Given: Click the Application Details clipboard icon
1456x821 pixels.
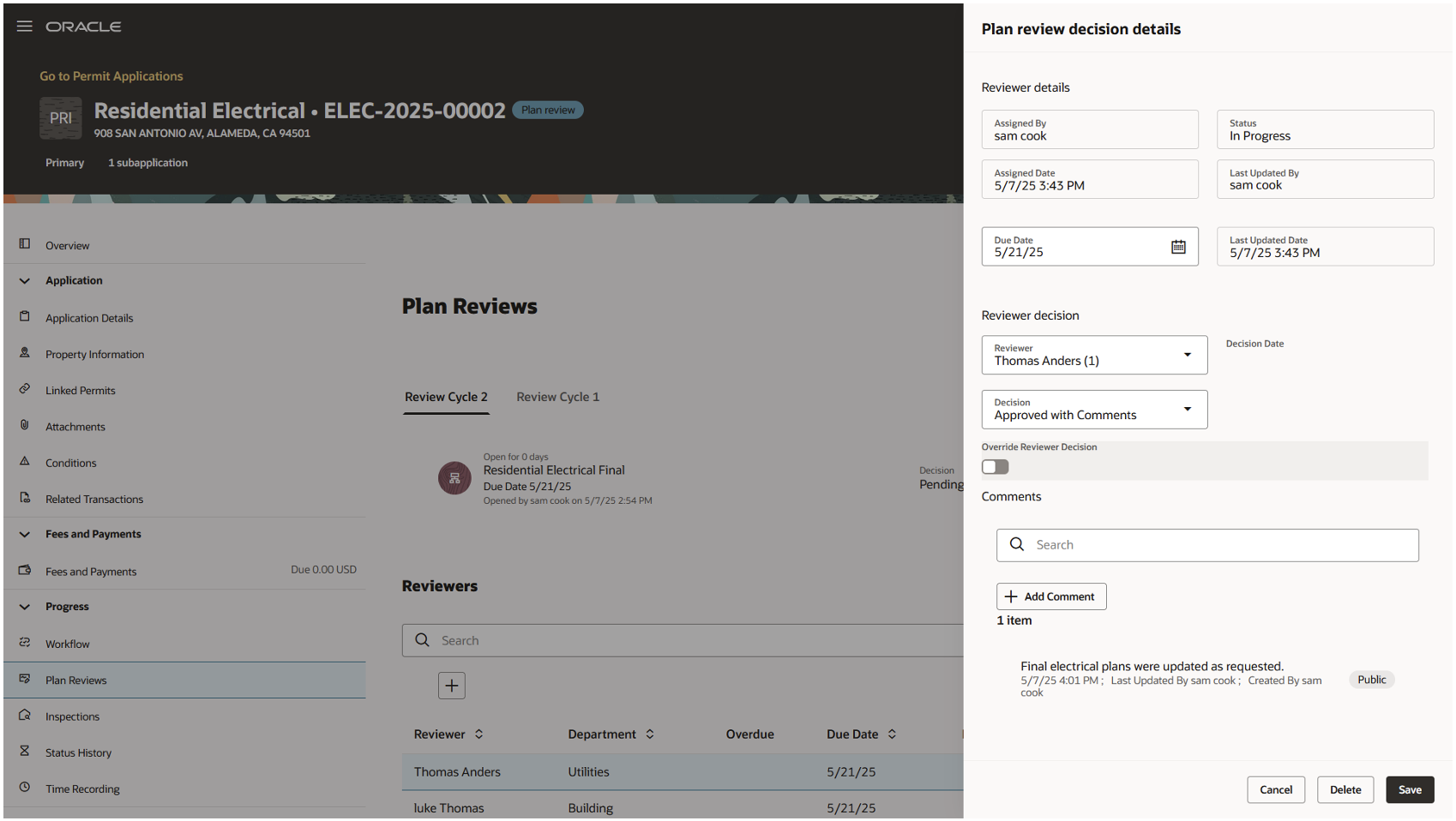Looking at the screenshot, I should point(25,316).
